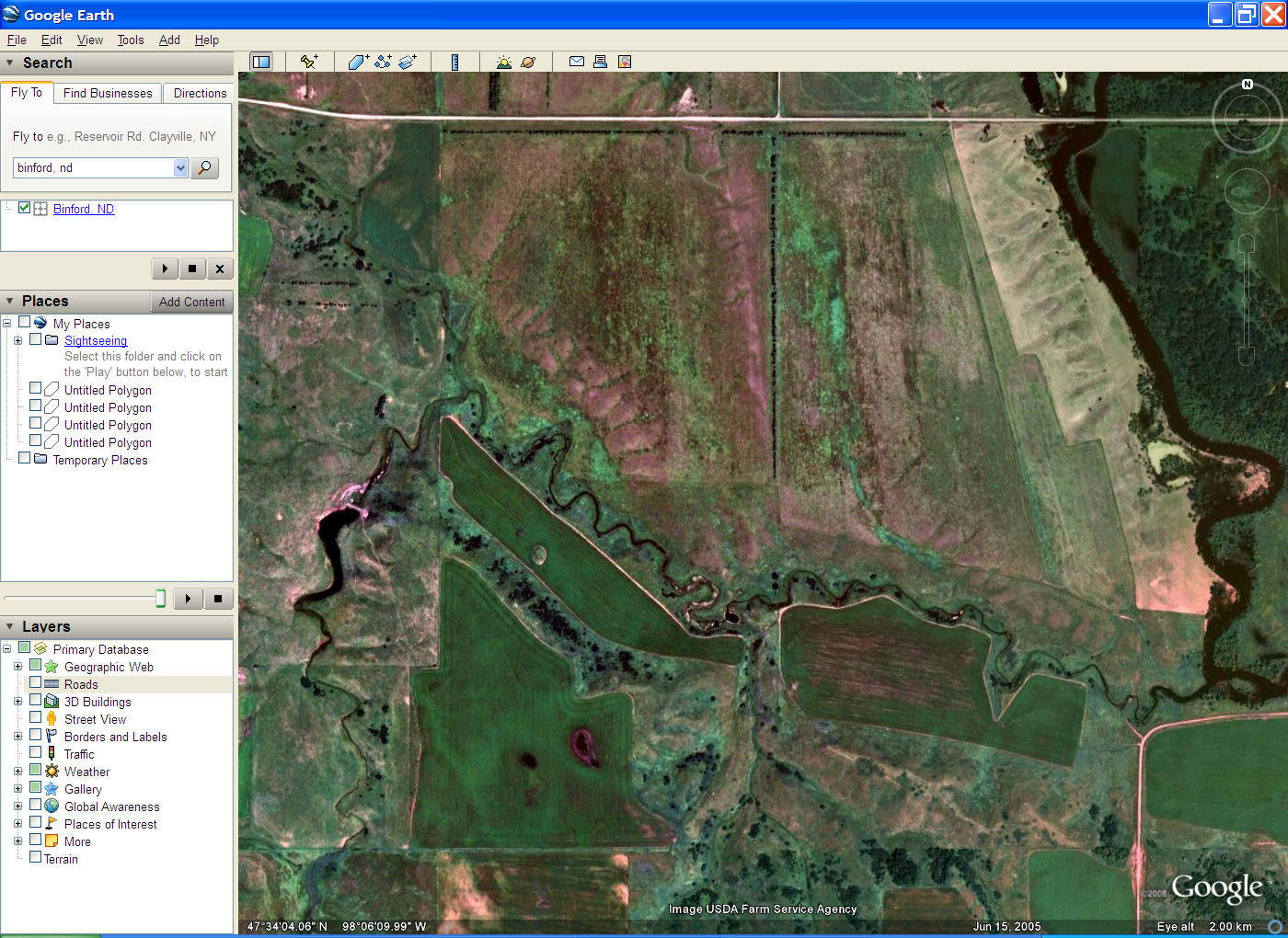Open the Ruler measuring tool
The image size is (1288, 938).
tap(454, 62)
